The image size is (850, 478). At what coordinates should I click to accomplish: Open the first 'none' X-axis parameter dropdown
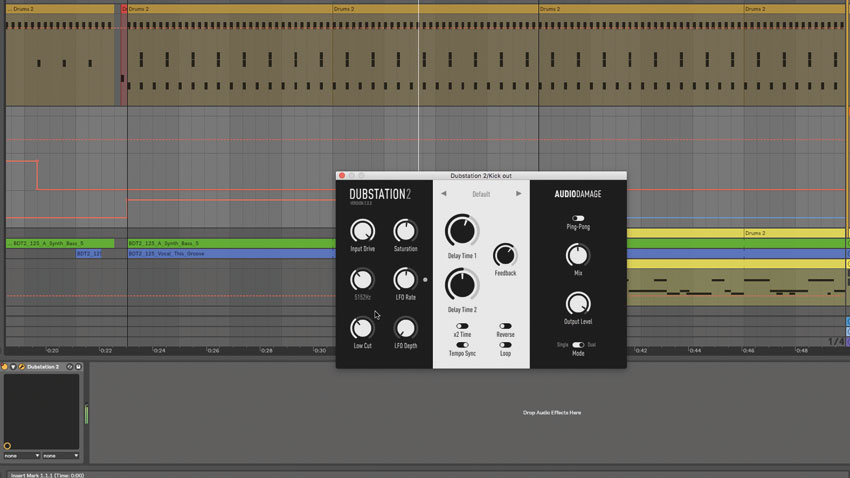point(22,456)
